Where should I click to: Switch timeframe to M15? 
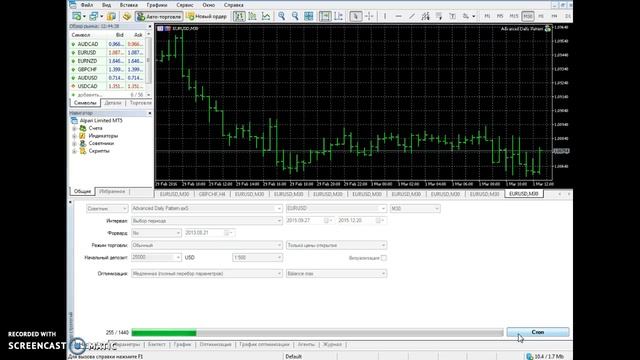point(514,16)
